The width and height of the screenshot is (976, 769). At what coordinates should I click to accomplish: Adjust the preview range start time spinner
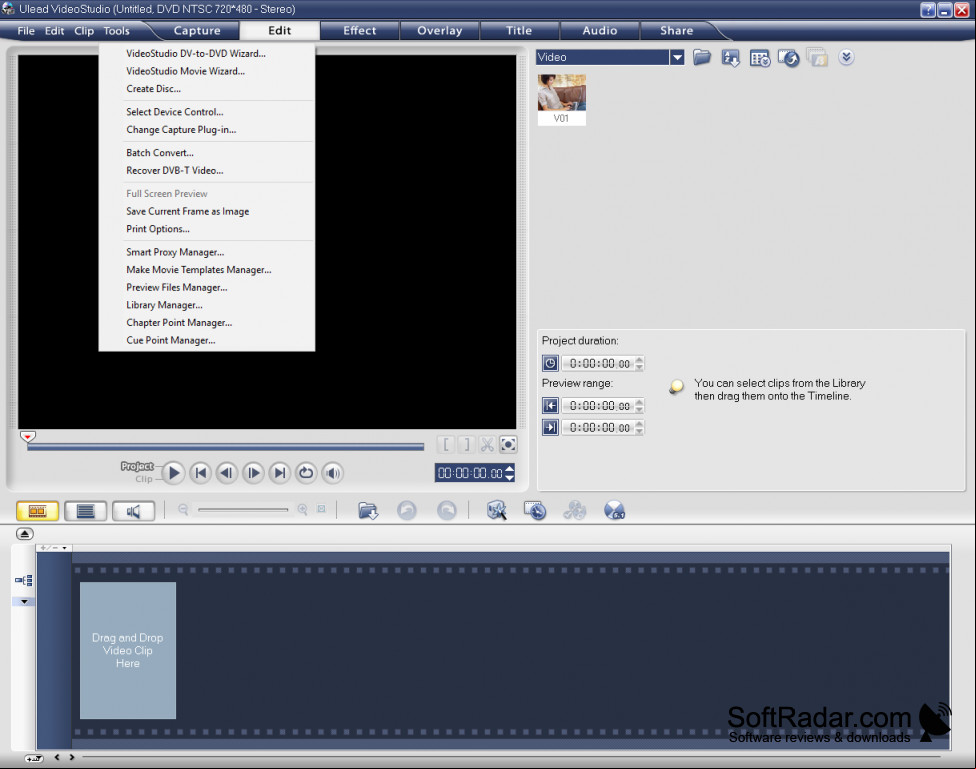click(639, 405)
